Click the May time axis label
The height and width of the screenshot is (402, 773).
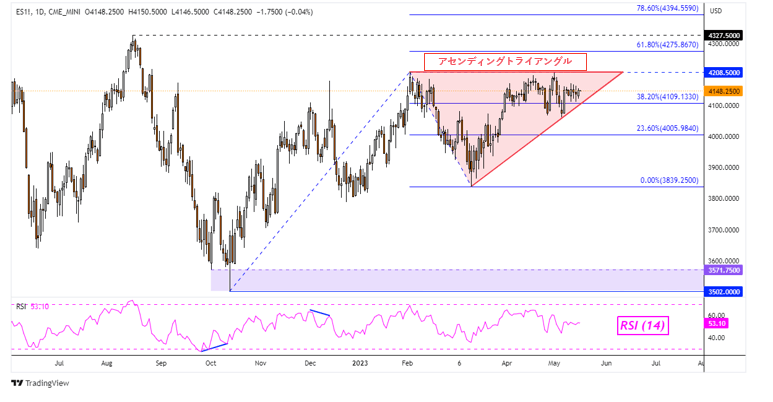[x=554, y=364]
